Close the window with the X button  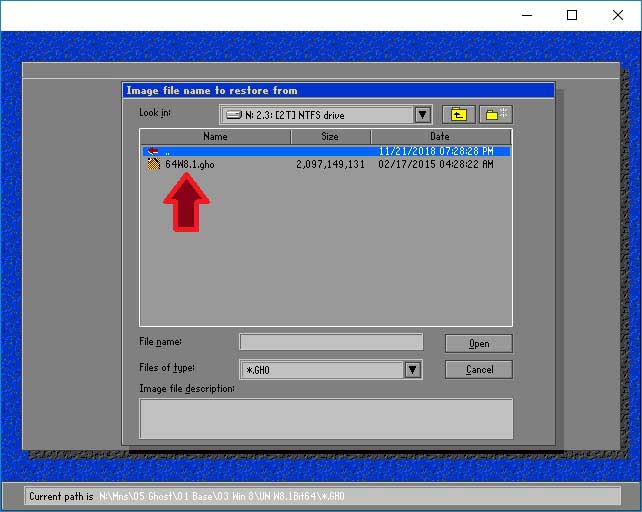point(618,15)
